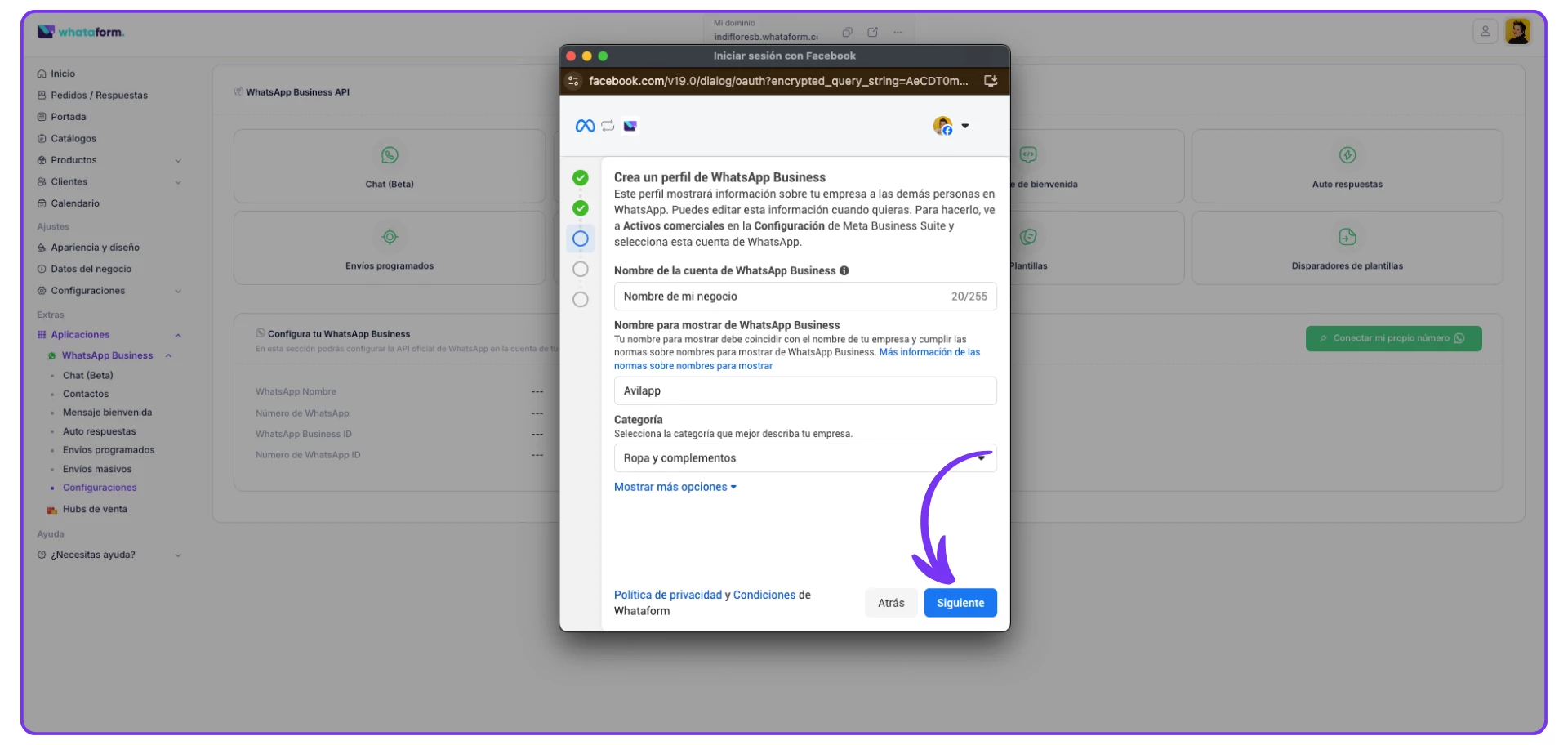Select the current third step circle
The image size is (1568, 745).
pyautogui.click(x=581, y=239)
